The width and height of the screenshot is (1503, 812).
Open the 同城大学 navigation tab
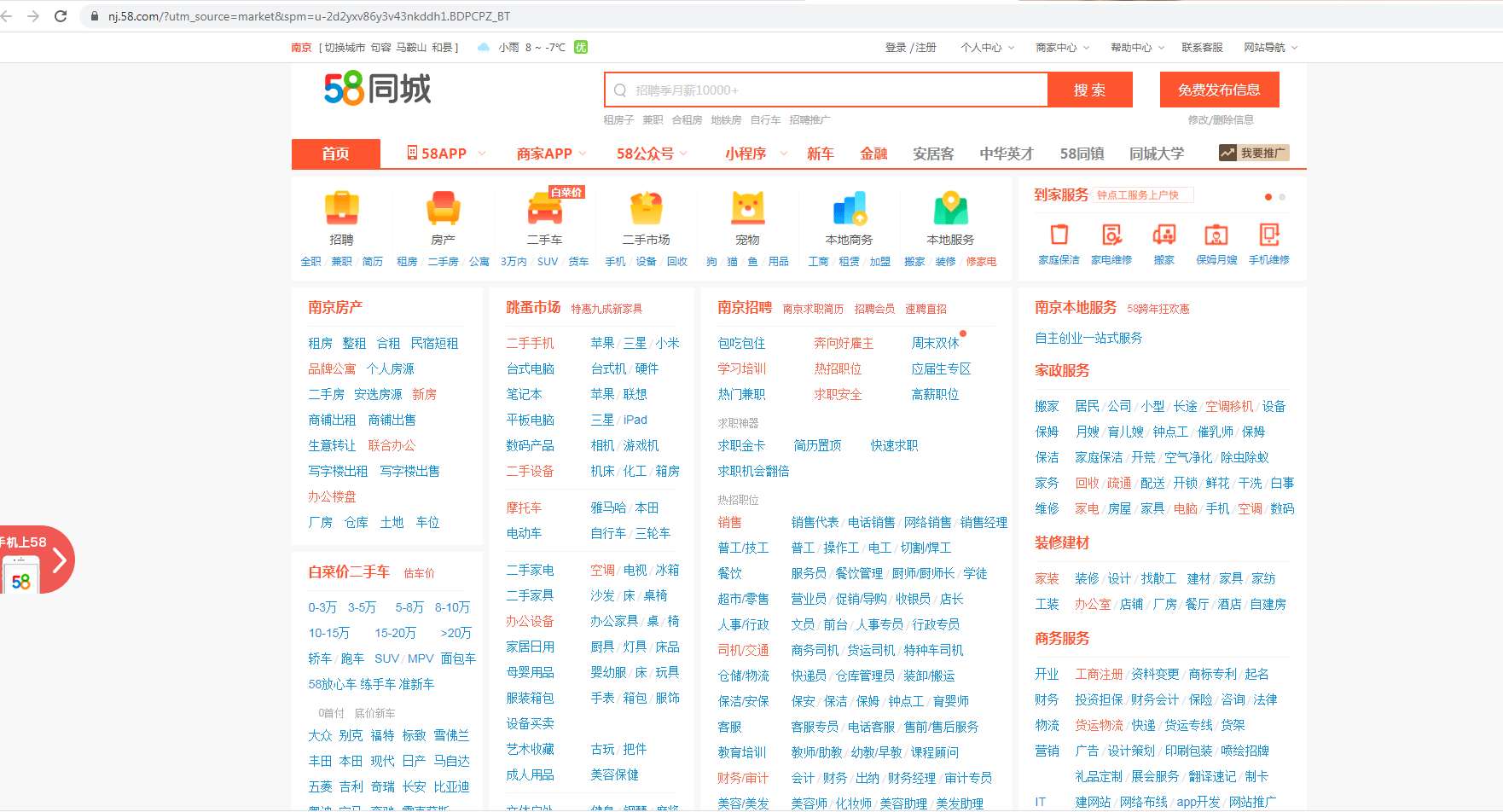(x=1157, y=154)
